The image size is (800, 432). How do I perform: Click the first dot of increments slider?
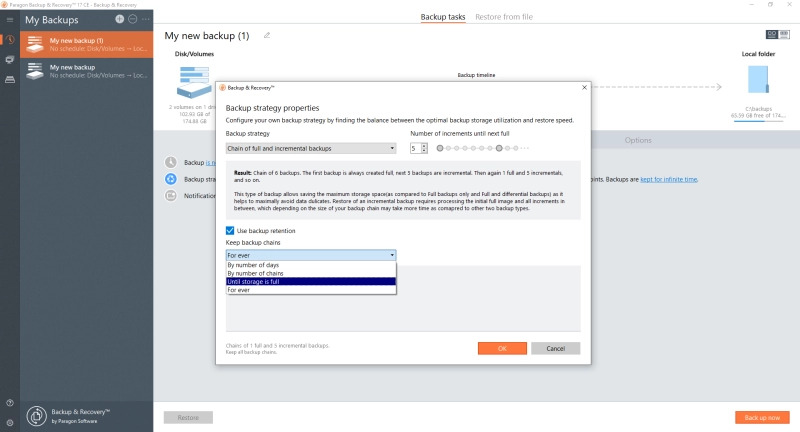[x=440, y=148]
